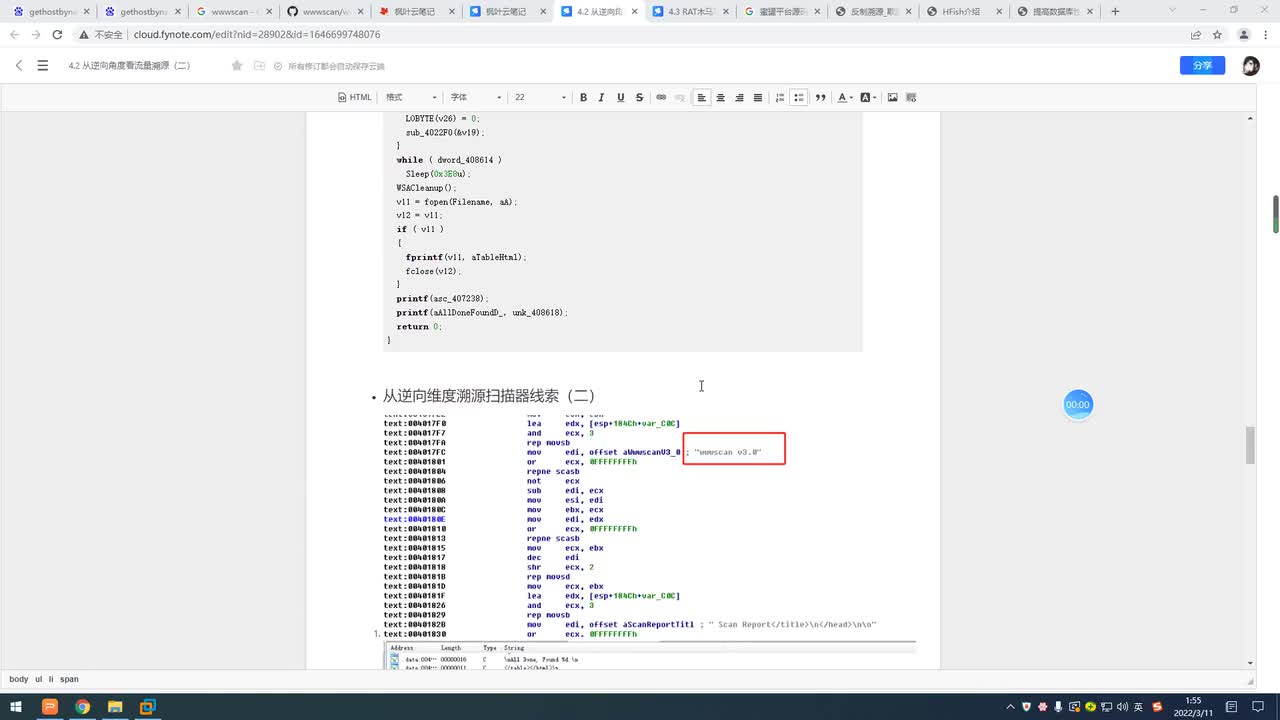Justify text in the editor
Image resolution: width=1280 pixels, height=720 pixels.
click(x=758, y=97)
